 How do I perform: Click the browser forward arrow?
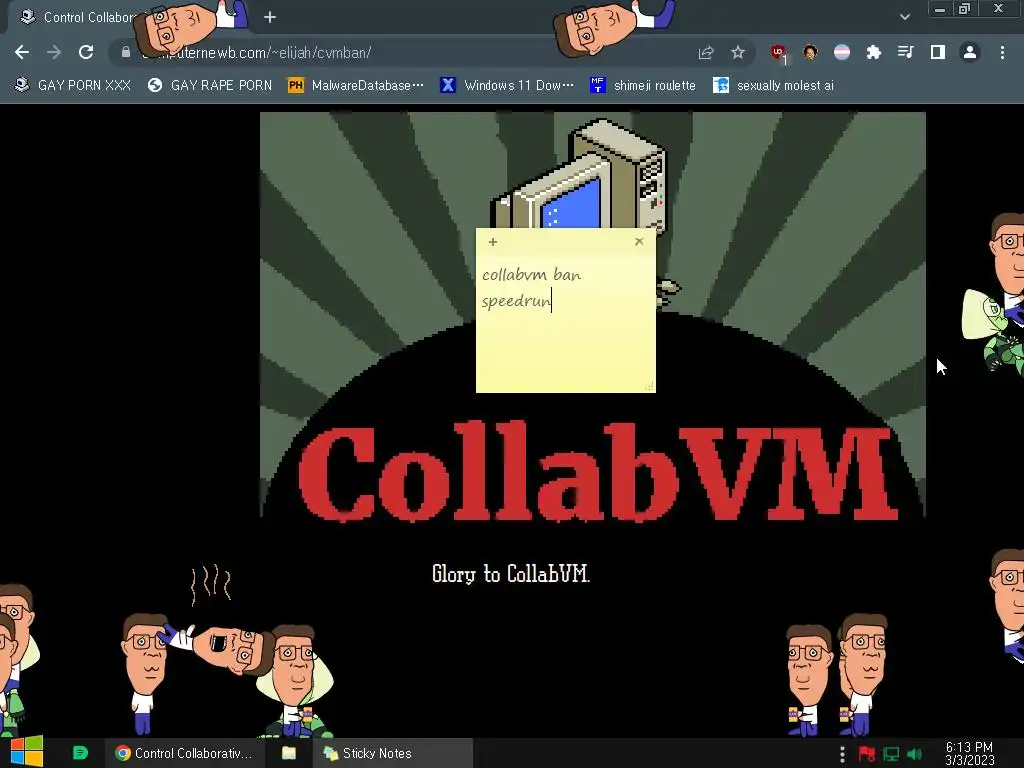coord(54,52)
